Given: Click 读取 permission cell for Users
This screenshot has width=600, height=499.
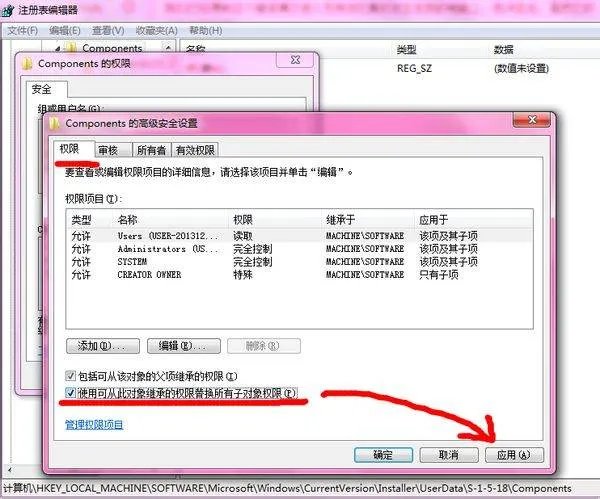Looking at the screenshot, I should [243, 236].
